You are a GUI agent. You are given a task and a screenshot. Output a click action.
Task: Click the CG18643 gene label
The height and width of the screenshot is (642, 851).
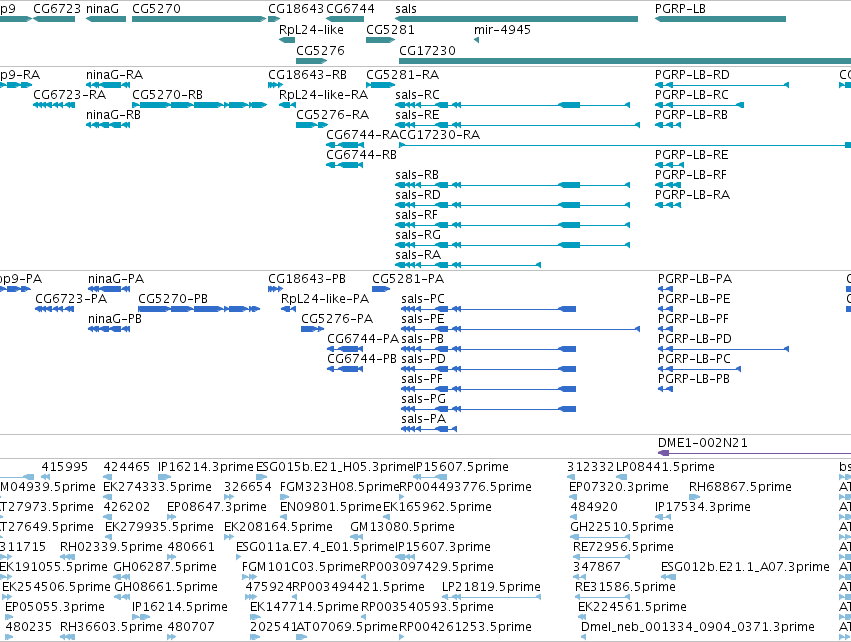point(296,9)
